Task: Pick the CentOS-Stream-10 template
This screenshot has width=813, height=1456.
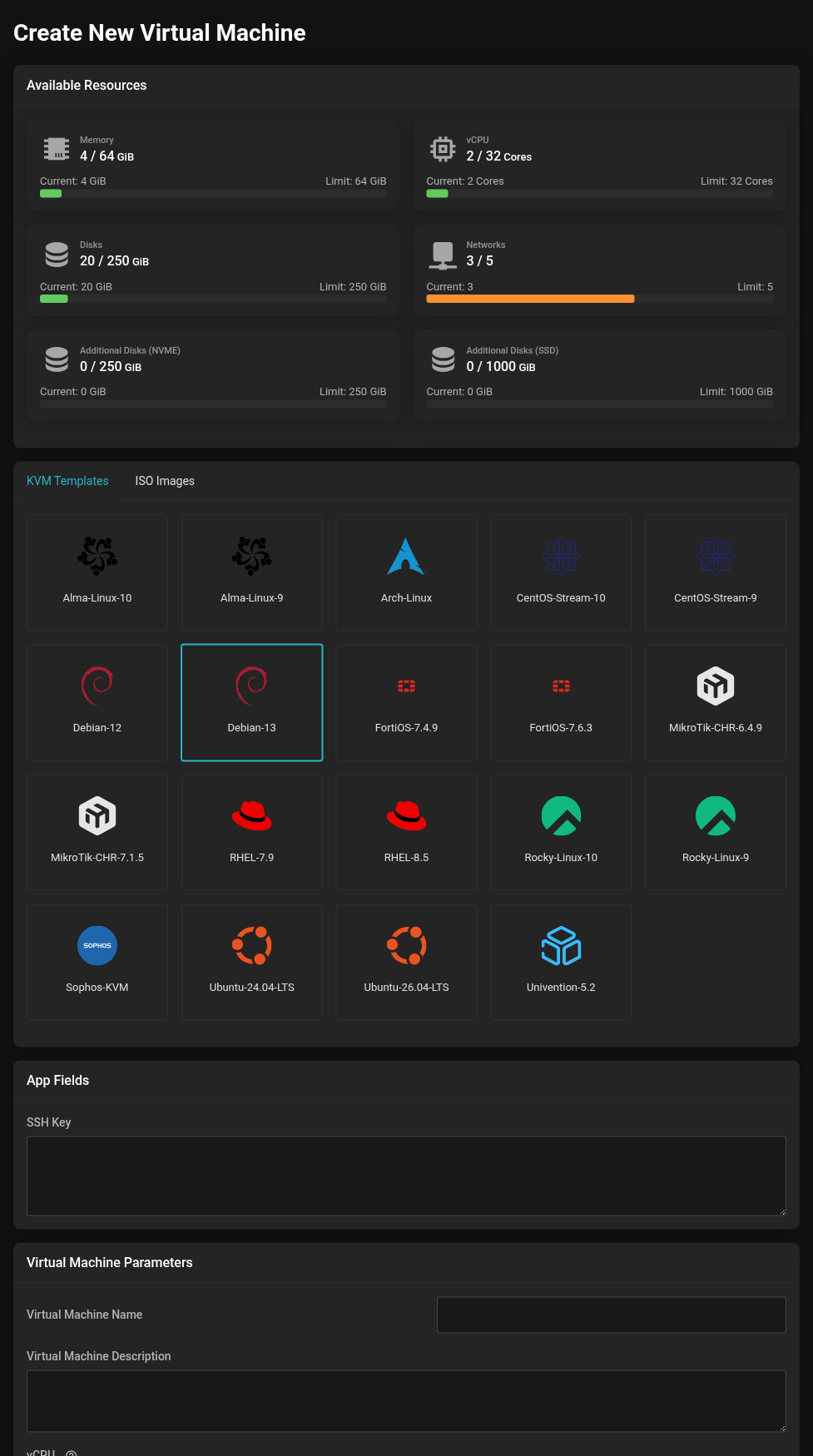Action: click(x=561, y=572)
